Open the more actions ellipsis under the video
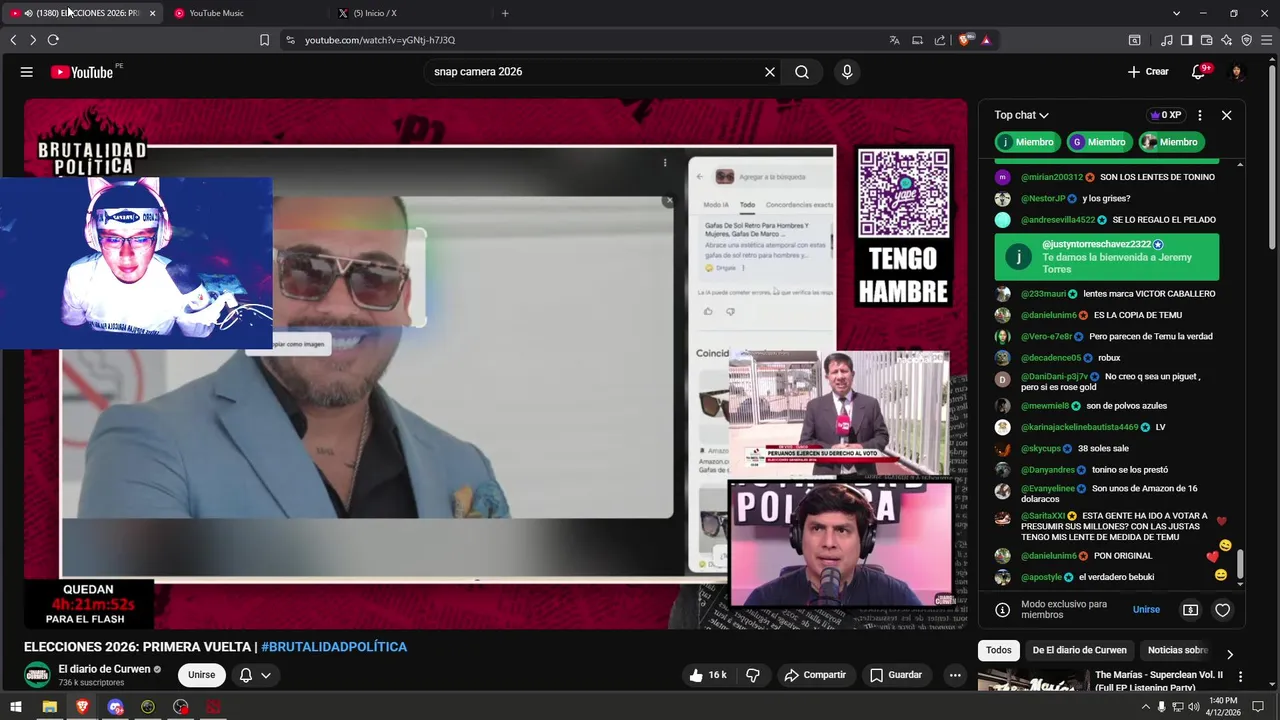This screenshot has height=720, width=1280. point(955,675)
